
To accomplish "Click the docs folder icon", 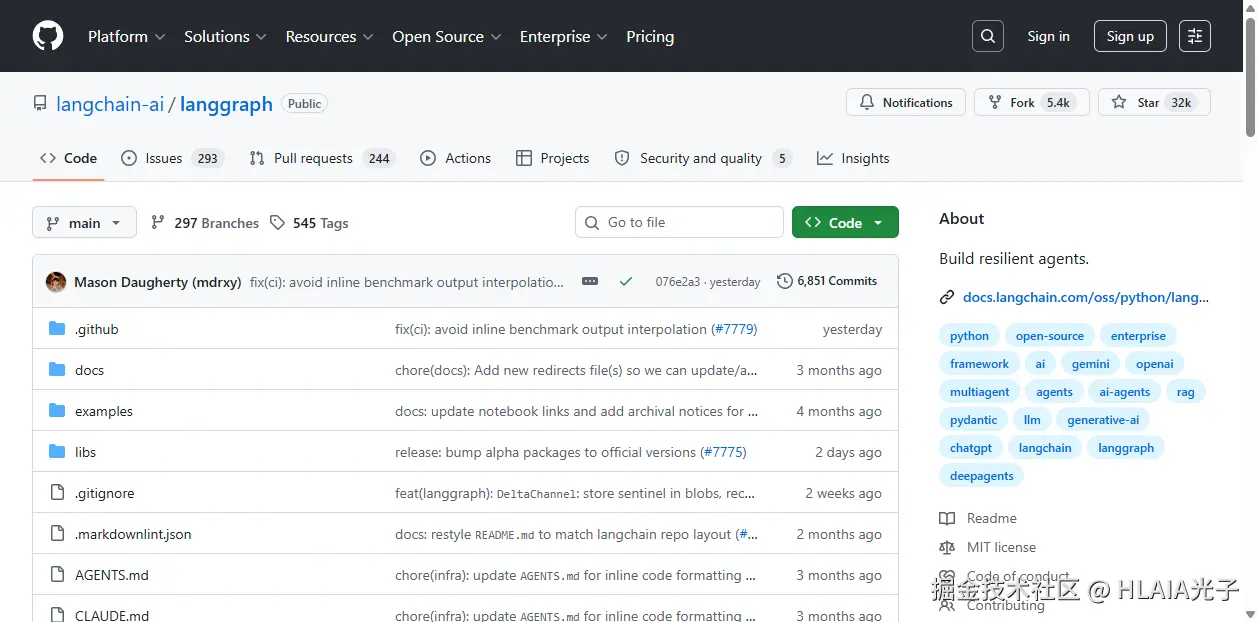I will (57, 370).
